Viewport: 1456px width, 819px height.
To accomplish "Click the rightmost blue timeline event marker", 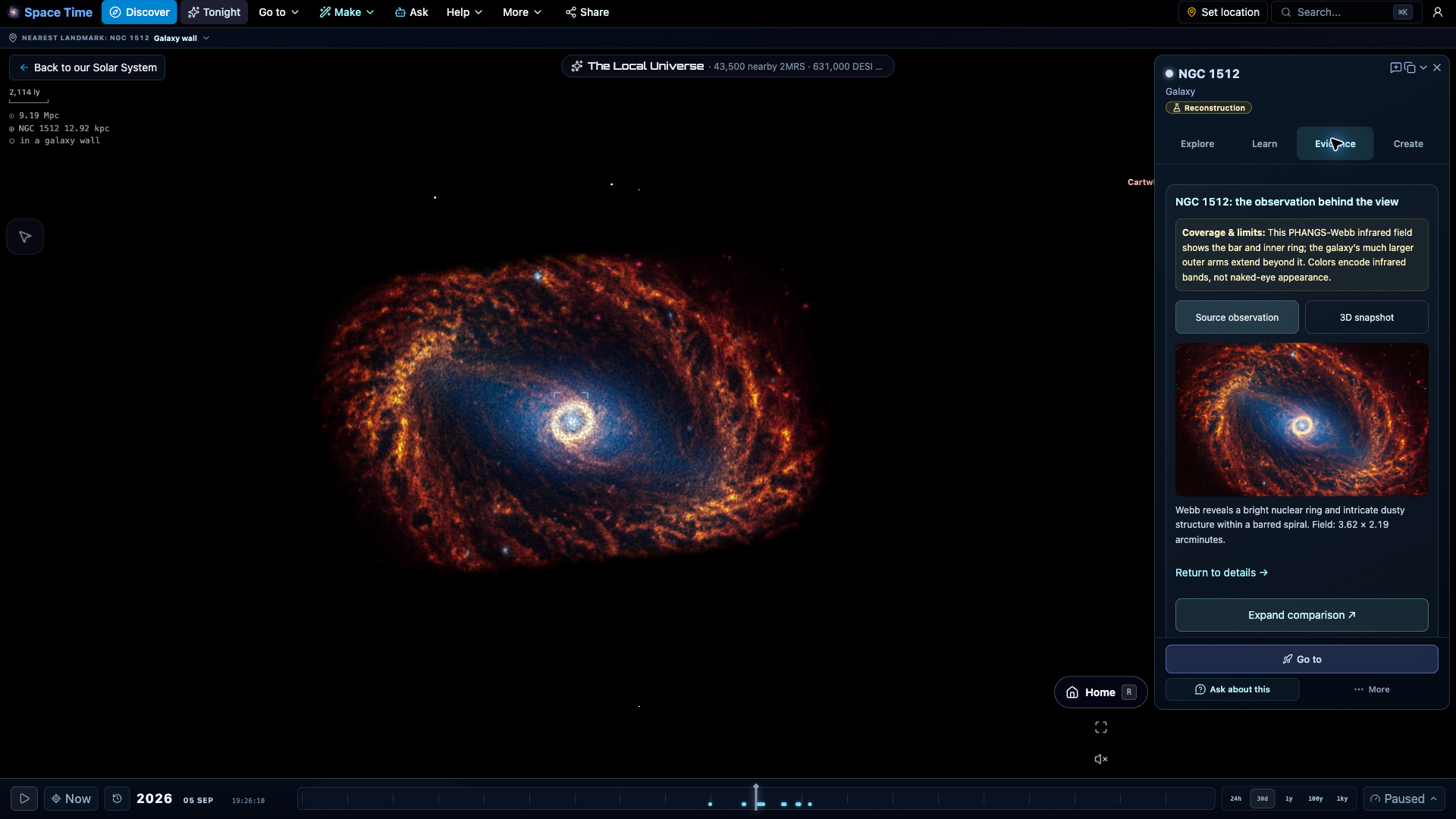I will coord(810,804).
